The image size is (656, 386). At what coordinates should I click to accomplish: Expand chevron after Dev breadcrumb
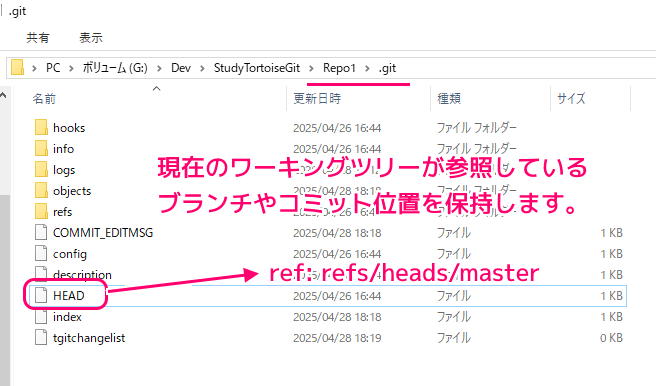[x=202, y=68]
